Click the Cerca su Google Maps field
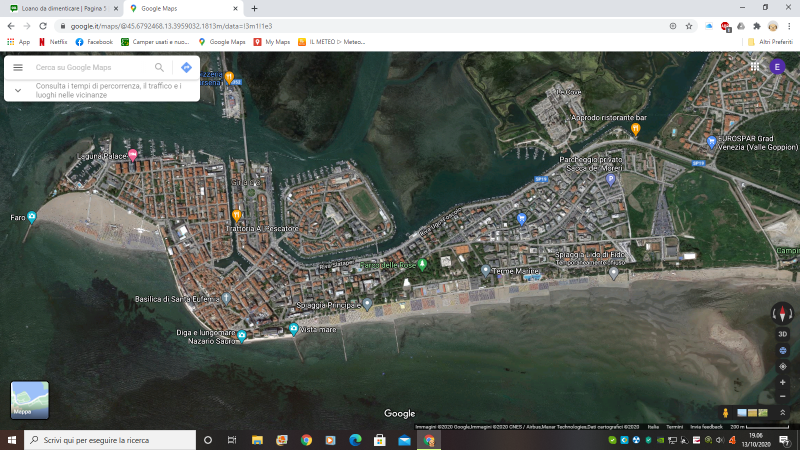This screenshot has width=800, height=450. [x=90, y=67]
